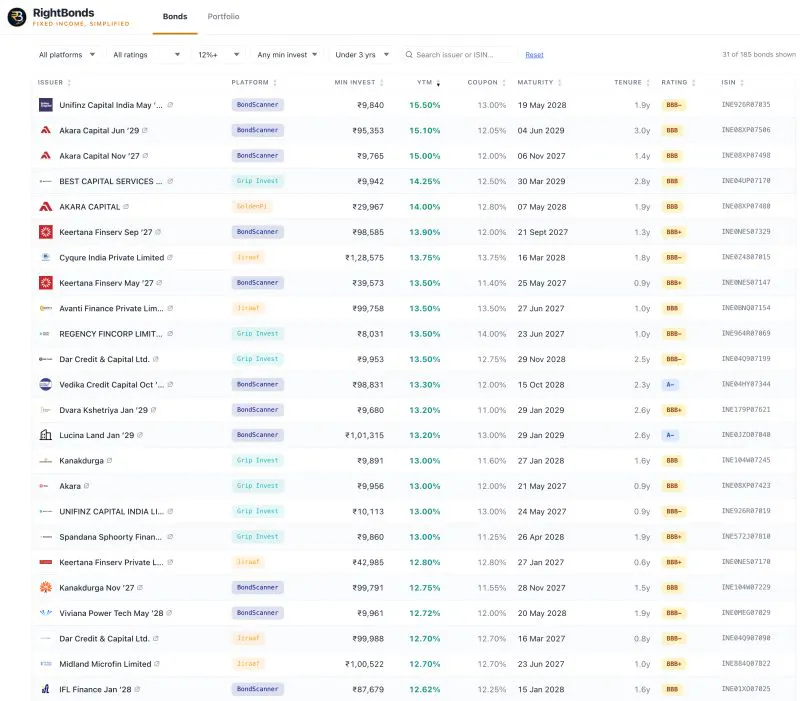Switch to the Portfolio tab
This screenshot has width=800, height=701.
pos(223,16)
